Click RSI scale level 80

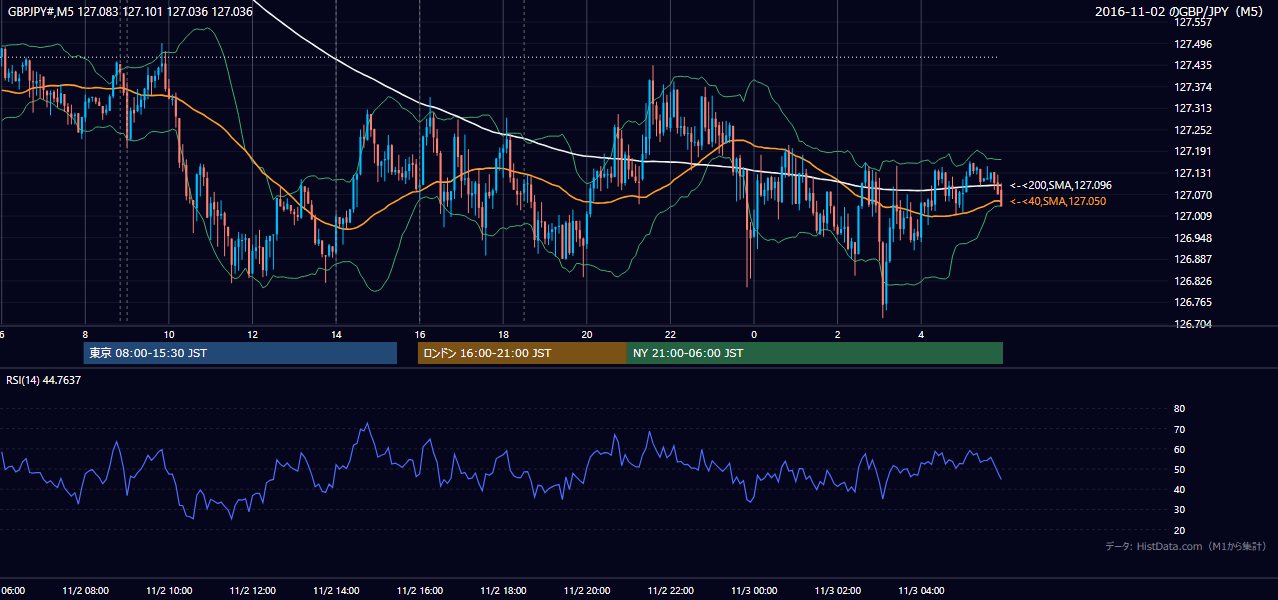[x=1179, y=409]
